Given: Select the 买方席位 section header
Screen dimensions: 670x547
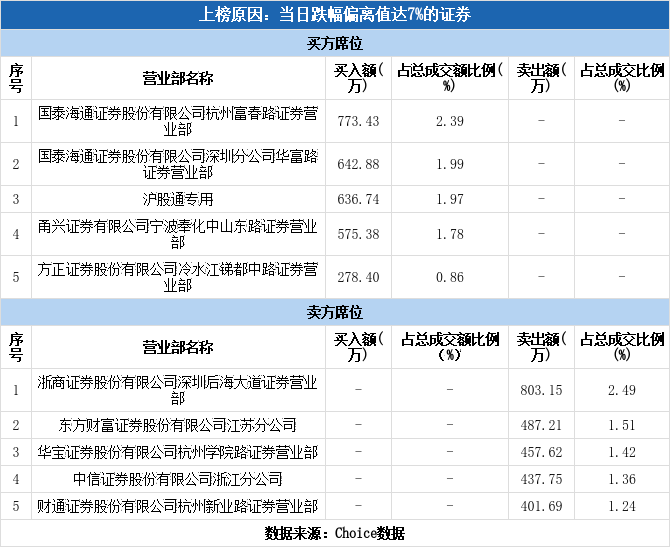Looking at the screenshot, I should point(335,44).
